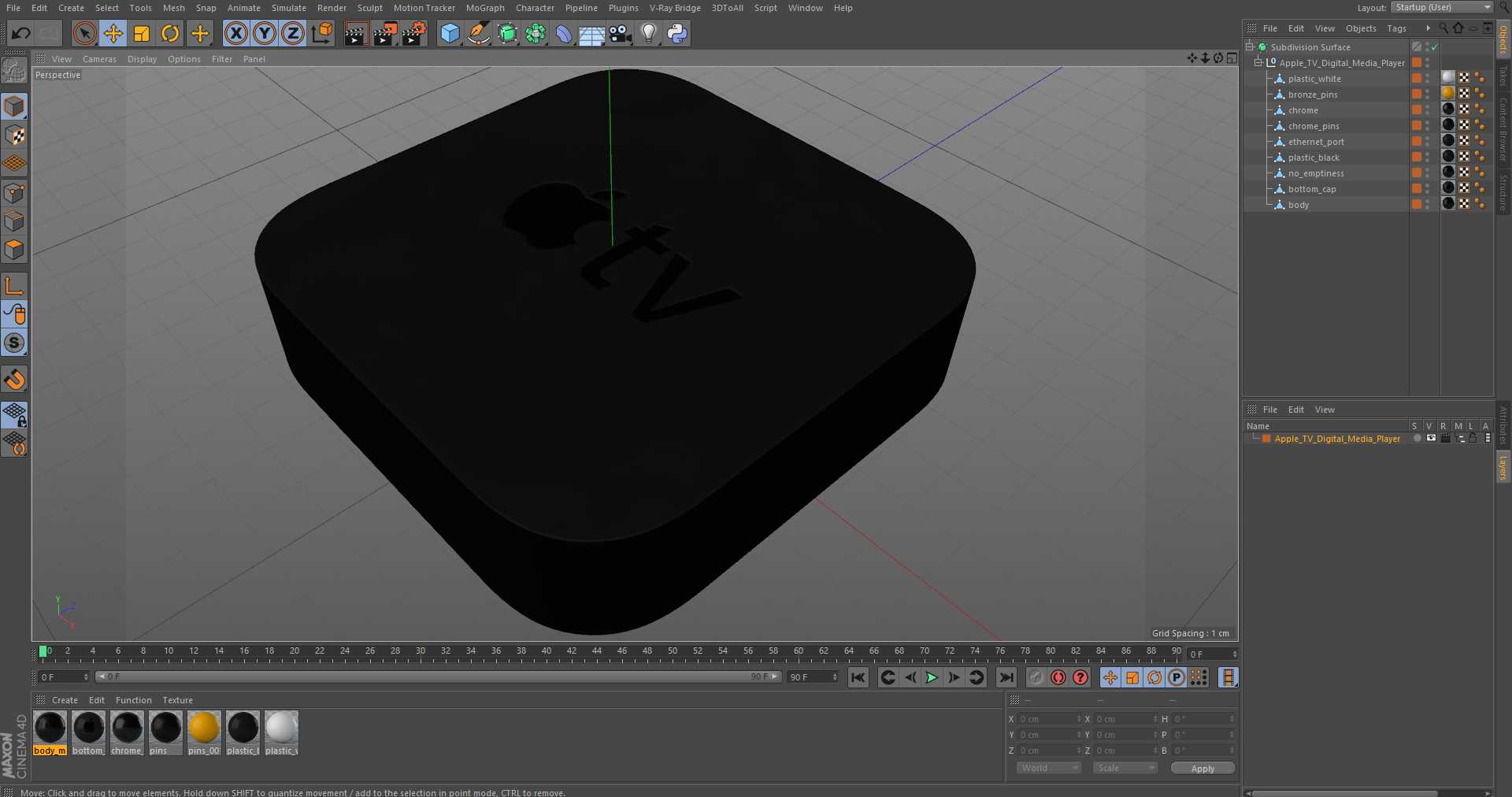Screen dimensions: 1512x797
Task: Click the object manager search icon
Action: (1443, 28)
